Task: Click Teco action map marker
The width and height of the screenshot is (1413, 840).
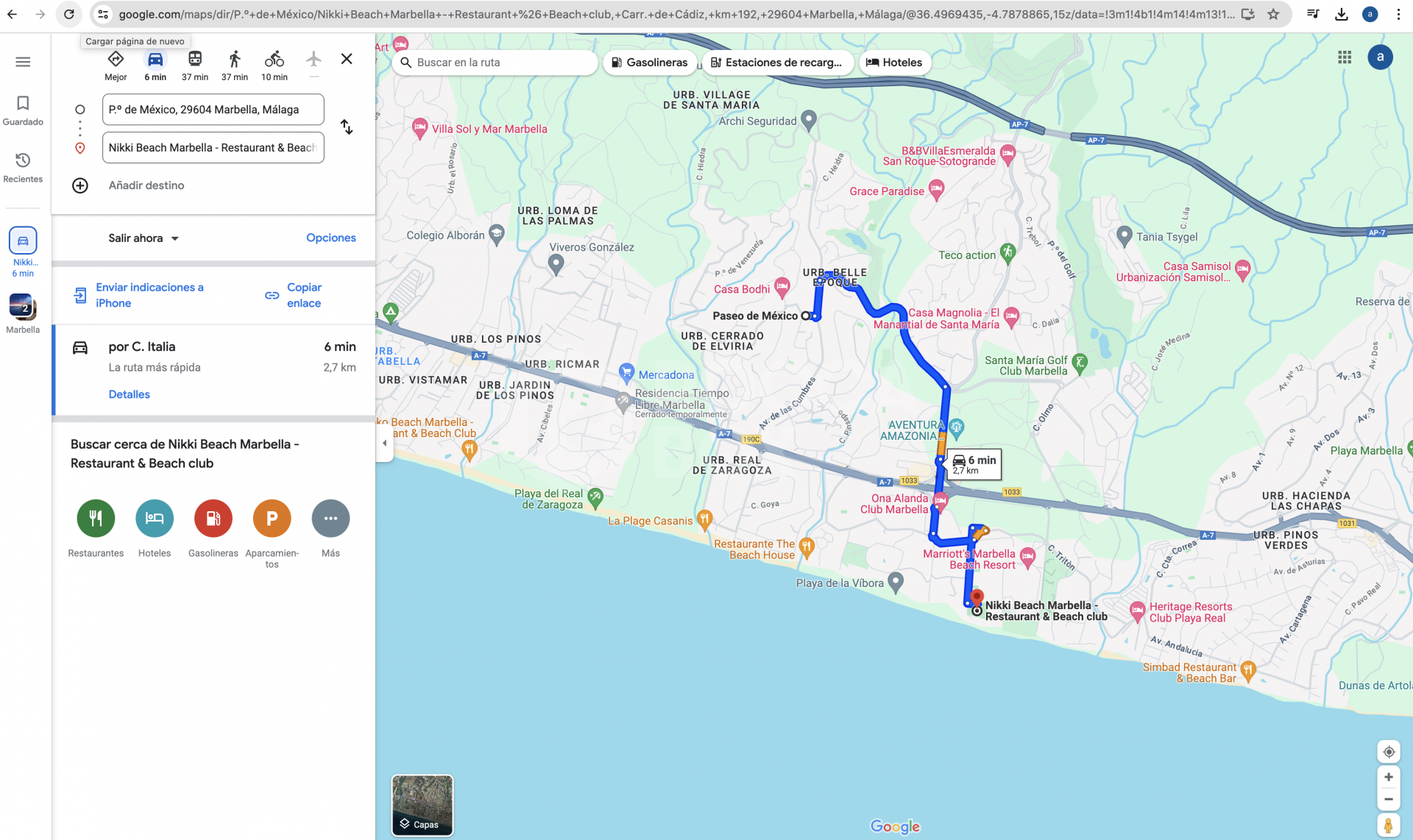Action: click(x=1007, y=253)
